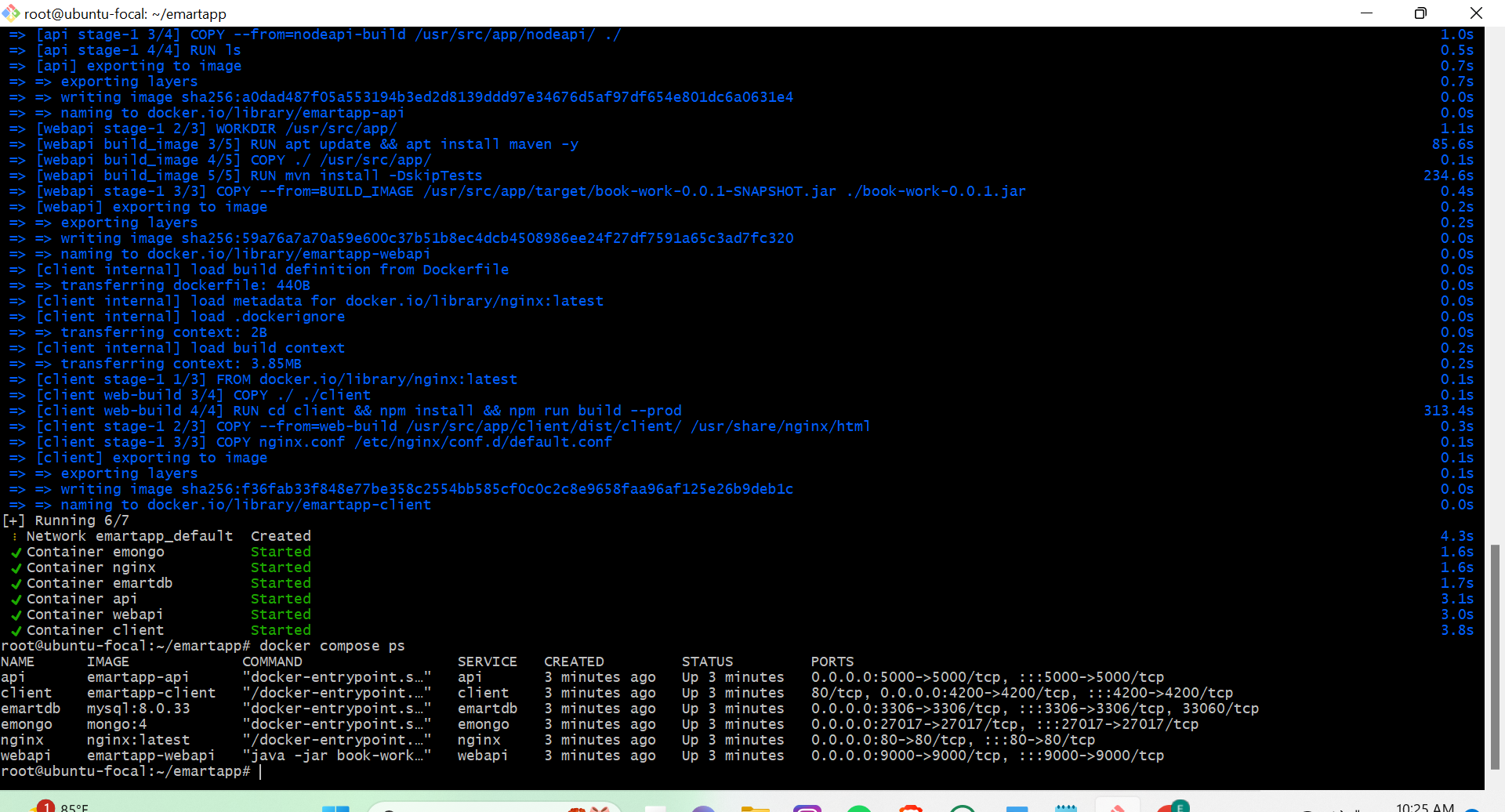Screen dimensions: 1505x812
Task: Click 'emartapp-webapi' in the IMAGE column
Action: click(x=151, y=756)
